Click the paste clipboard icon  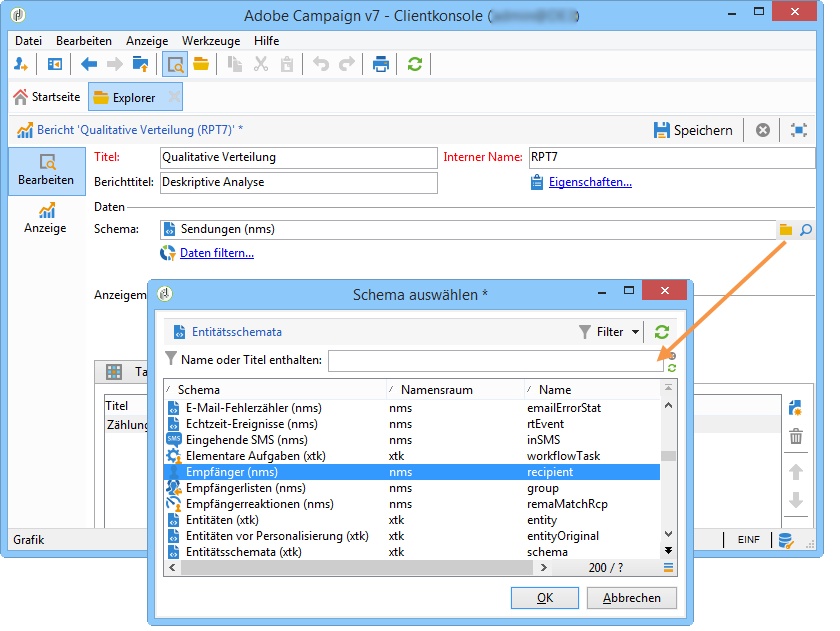click(x=287, y=64)
